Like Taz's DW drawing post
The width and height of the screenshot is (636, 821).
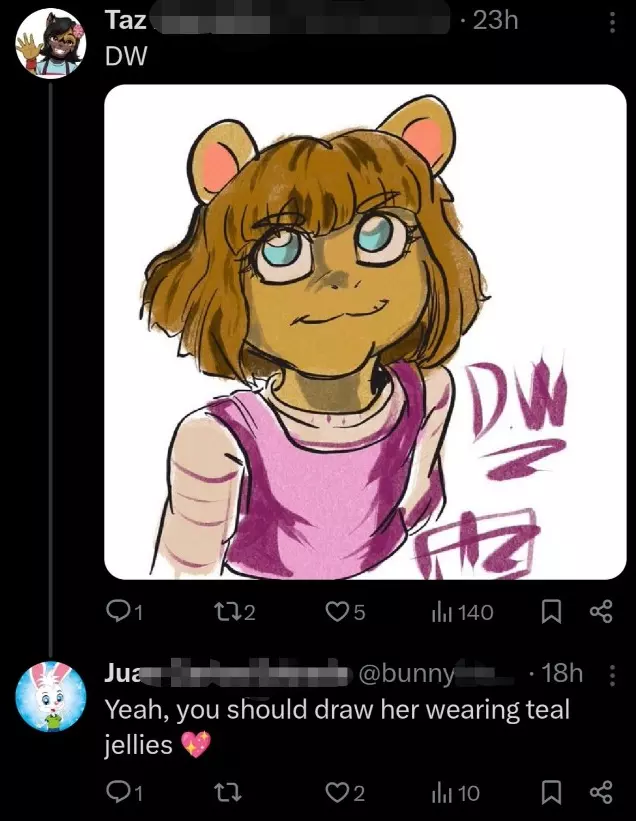coord(345,612)
